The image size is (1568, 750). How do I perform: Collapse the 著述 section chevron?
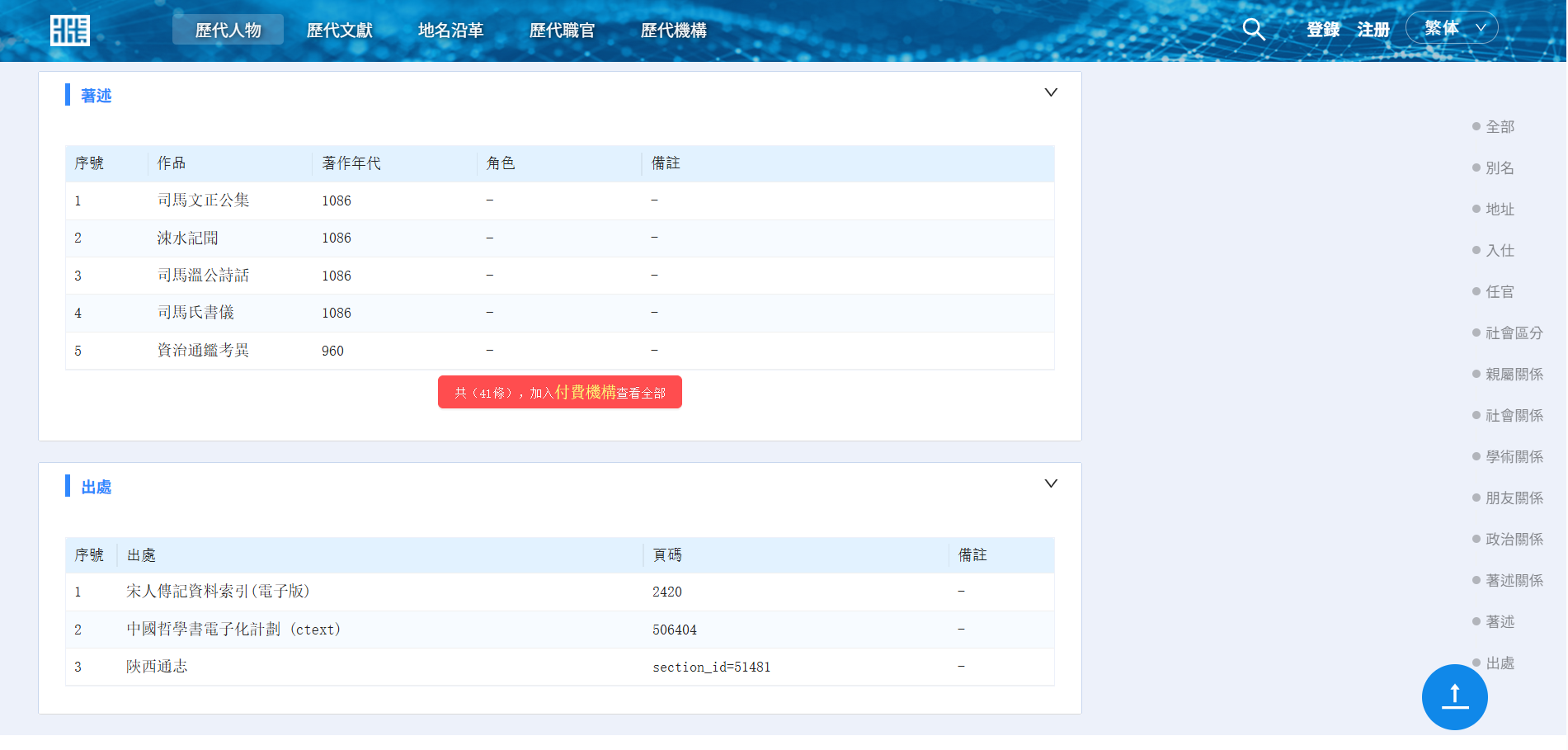(1050, 92)
